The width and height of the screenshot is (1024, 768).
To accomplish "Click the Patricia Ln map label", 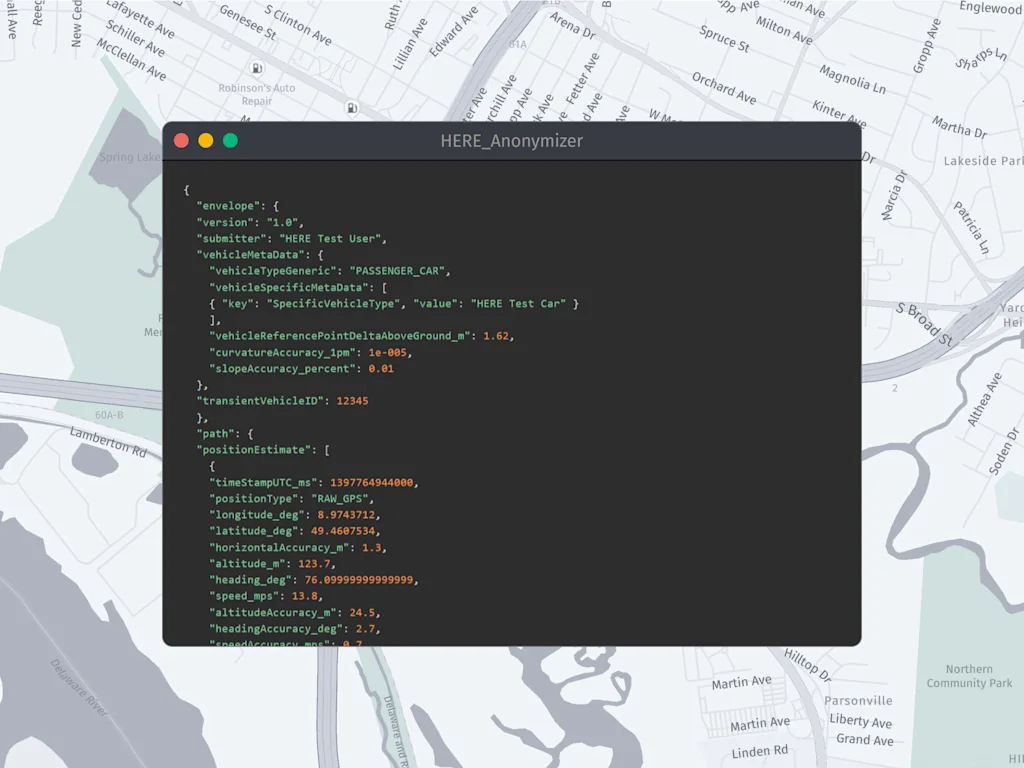I will click(x=972, y=228).
